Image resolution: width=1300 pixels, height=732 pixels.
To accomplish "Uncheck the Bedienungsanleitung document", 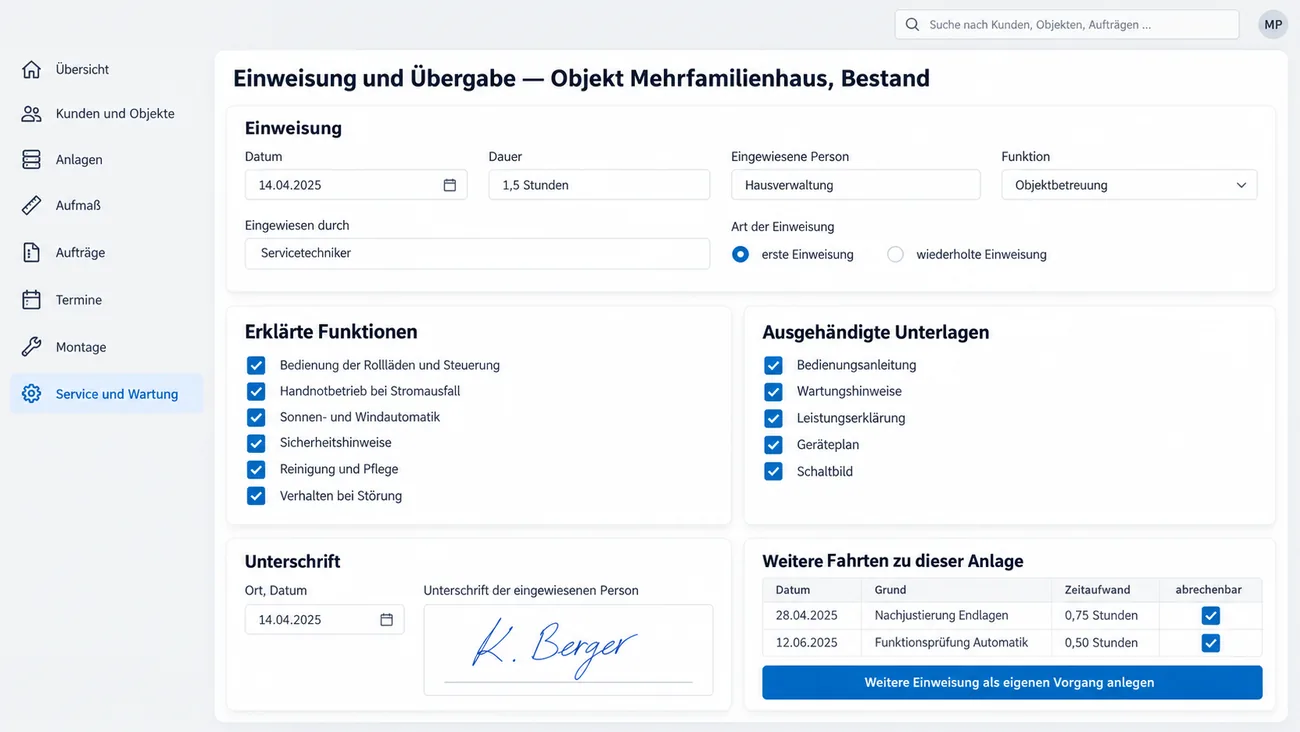I will click(x=773, y=365).
